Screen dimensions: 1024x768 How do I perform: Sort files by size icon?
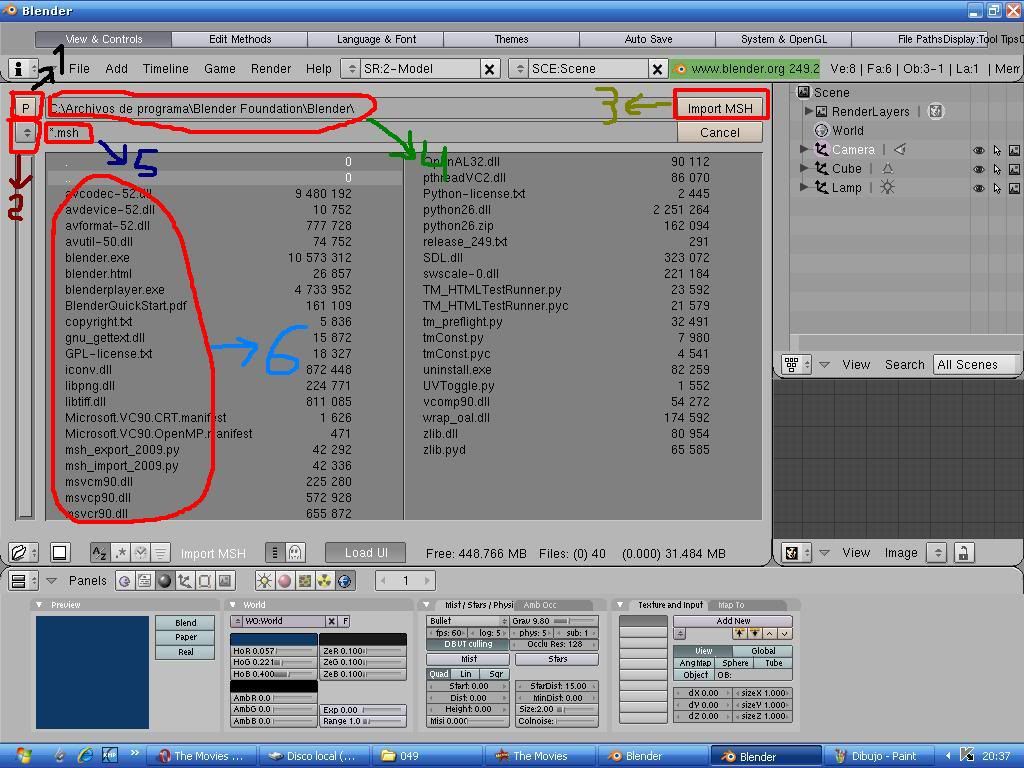click(x=161, y=553)
